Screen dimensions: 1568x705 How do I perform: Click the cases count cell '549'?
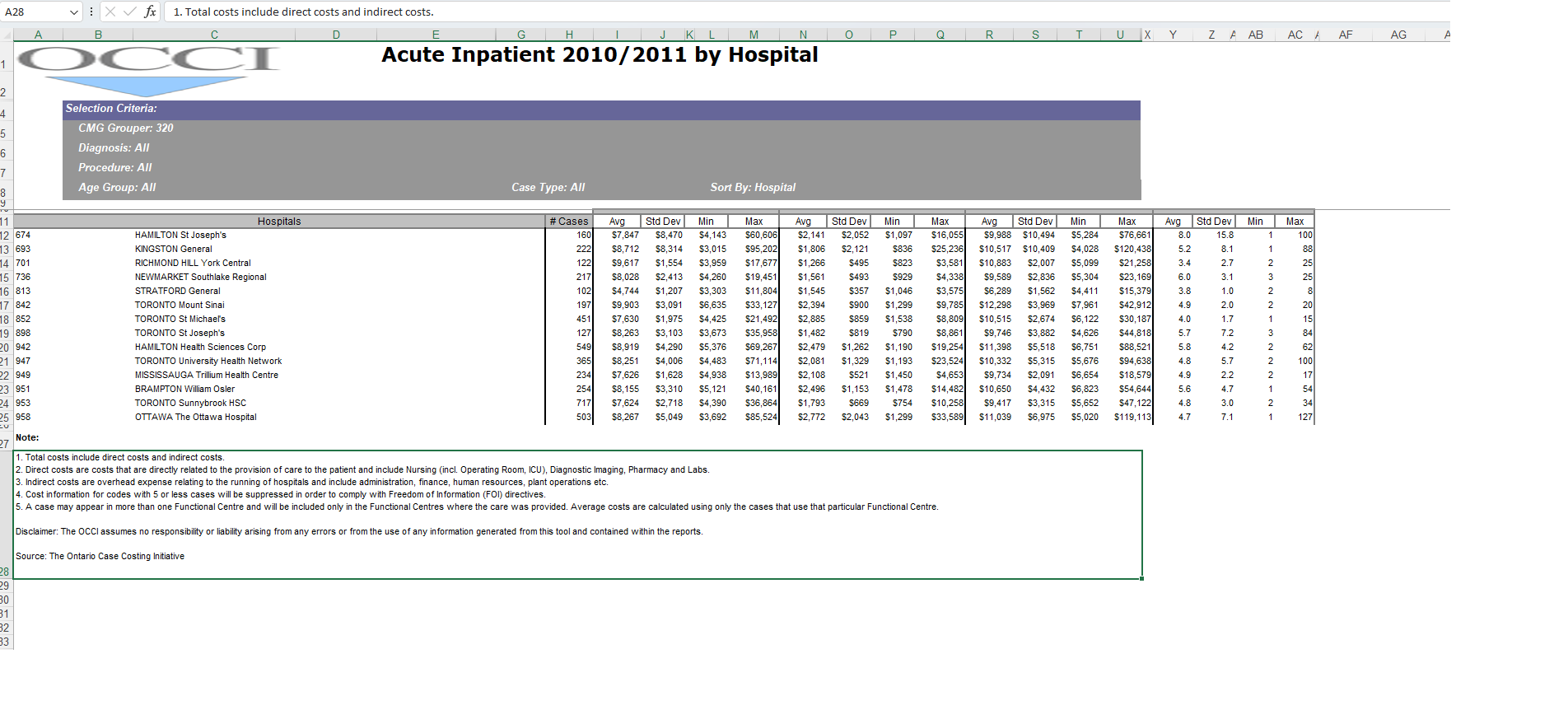point(583,348)
